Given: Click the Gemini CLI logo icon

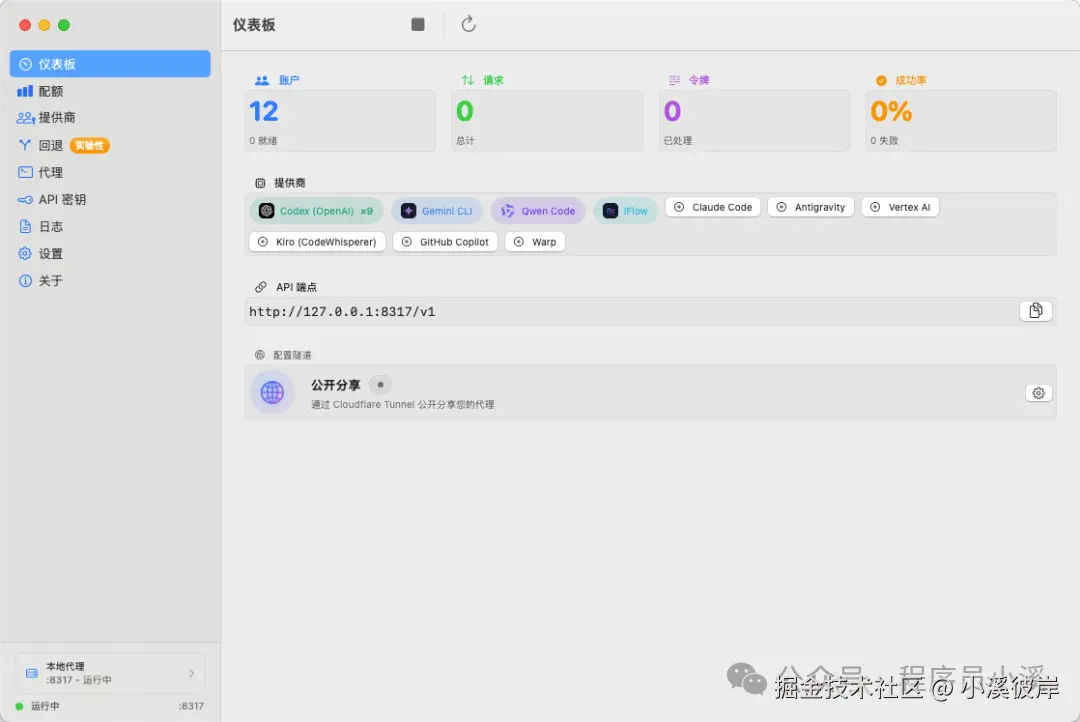Looking at the screenshot, I should pyautogui.click(x=408, y=211).
